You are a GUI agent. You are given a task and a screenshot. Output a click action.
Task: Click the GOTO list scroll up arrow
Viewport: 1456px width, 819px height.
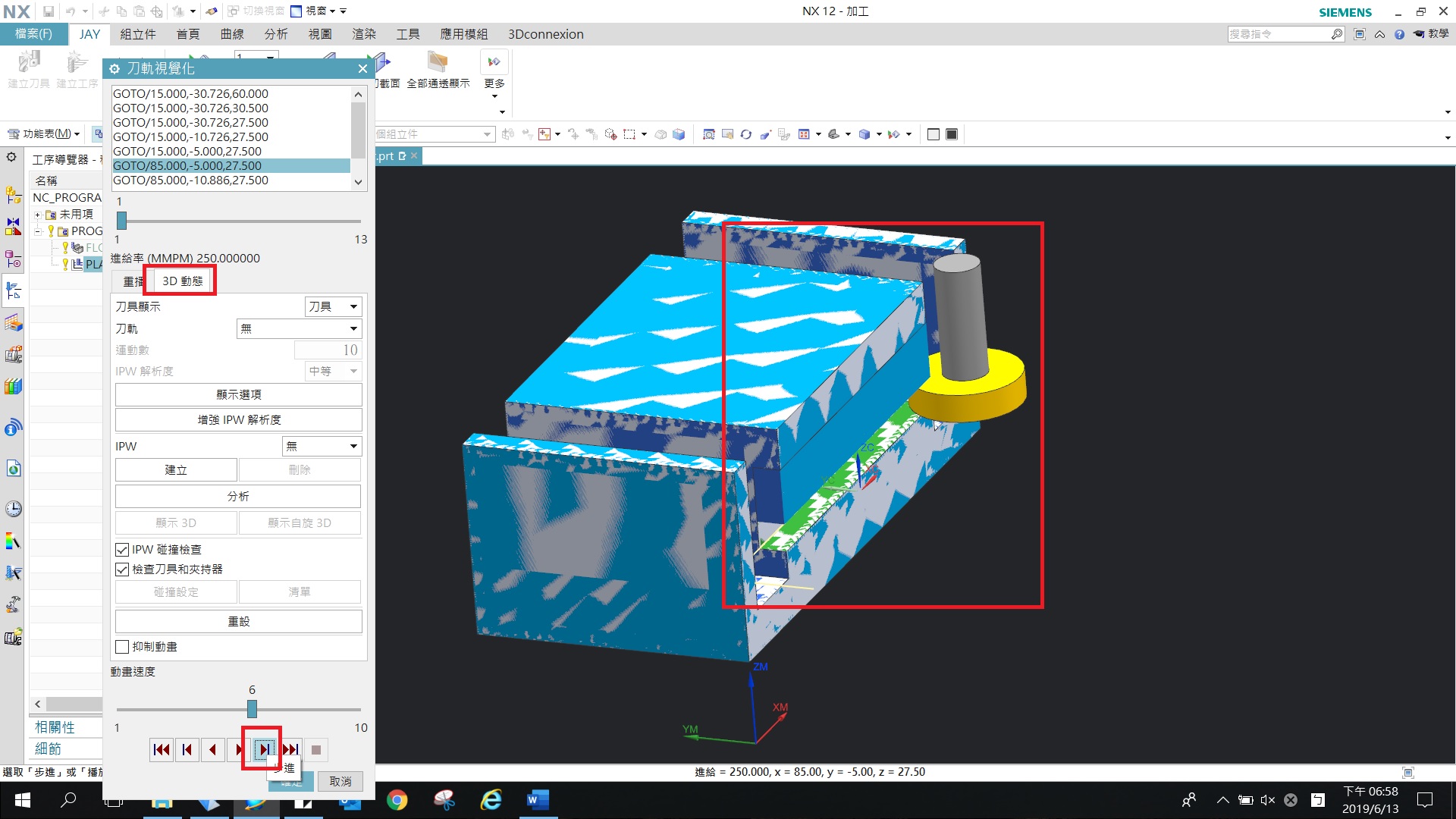click(359, 94)
